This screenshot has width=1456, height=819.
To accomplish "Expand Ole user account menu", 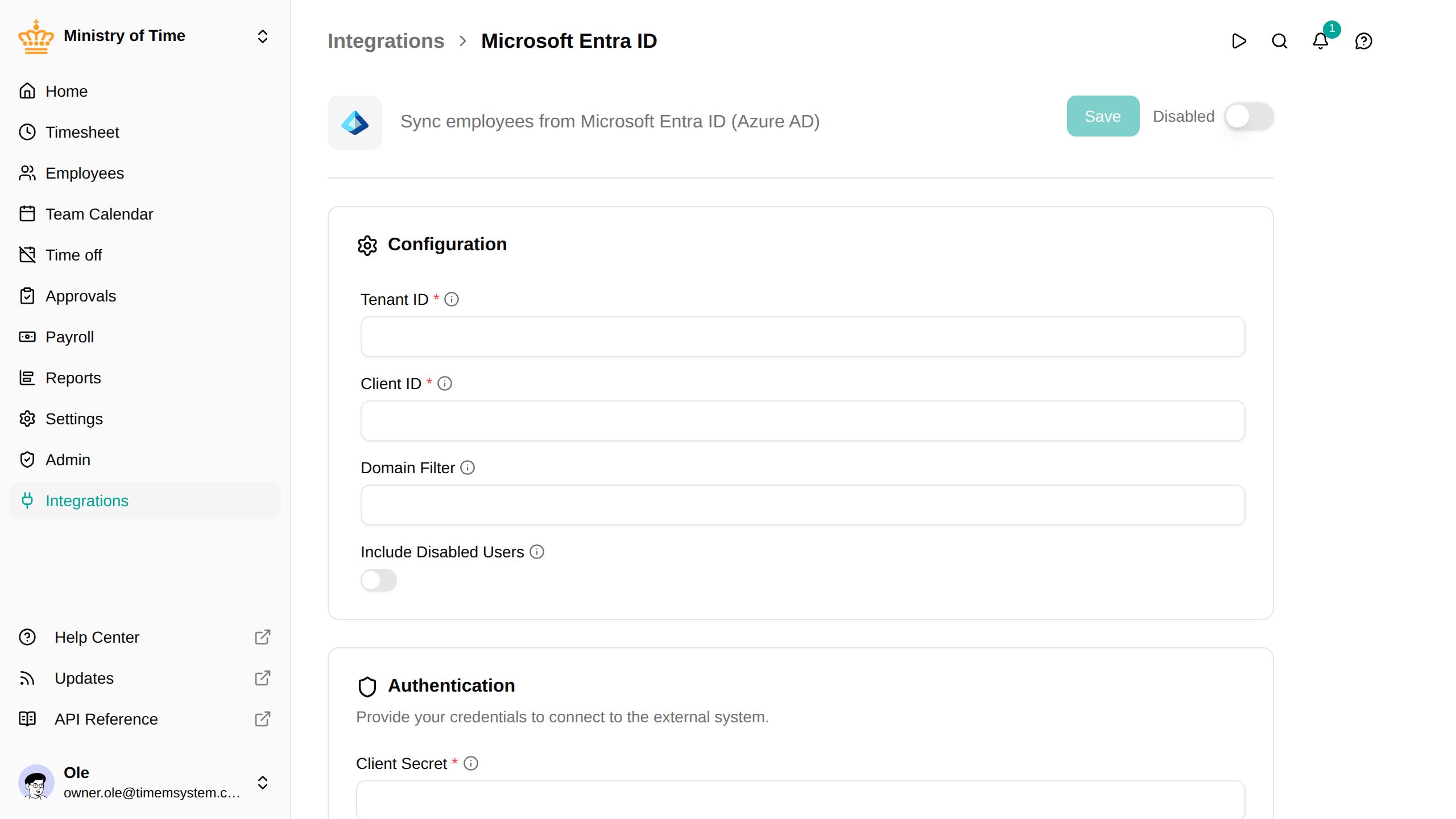I will pyautogui.click(x=262, y=783).
